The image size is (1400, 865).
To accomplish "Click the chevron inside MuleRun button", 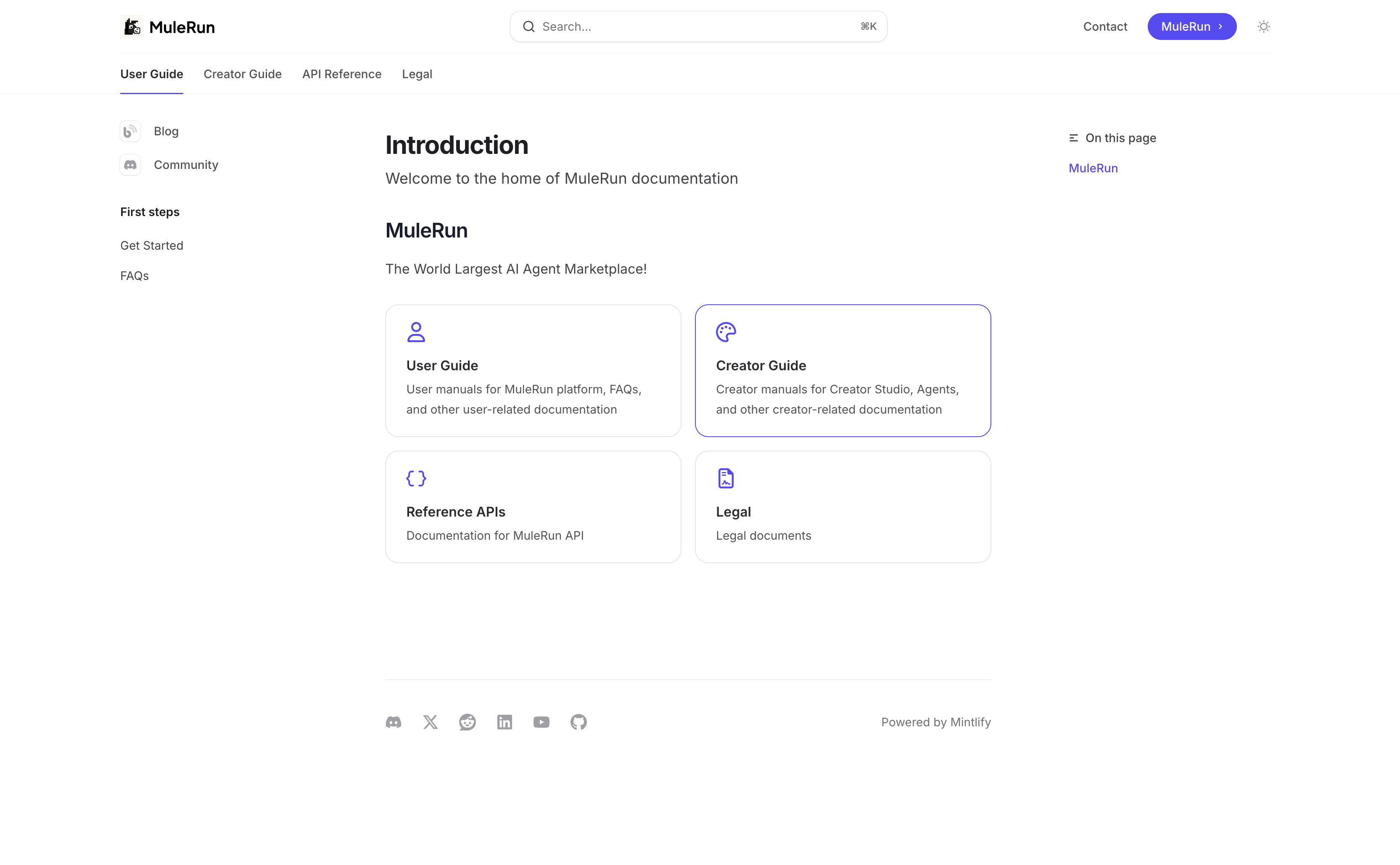I will pos(1220,26).
